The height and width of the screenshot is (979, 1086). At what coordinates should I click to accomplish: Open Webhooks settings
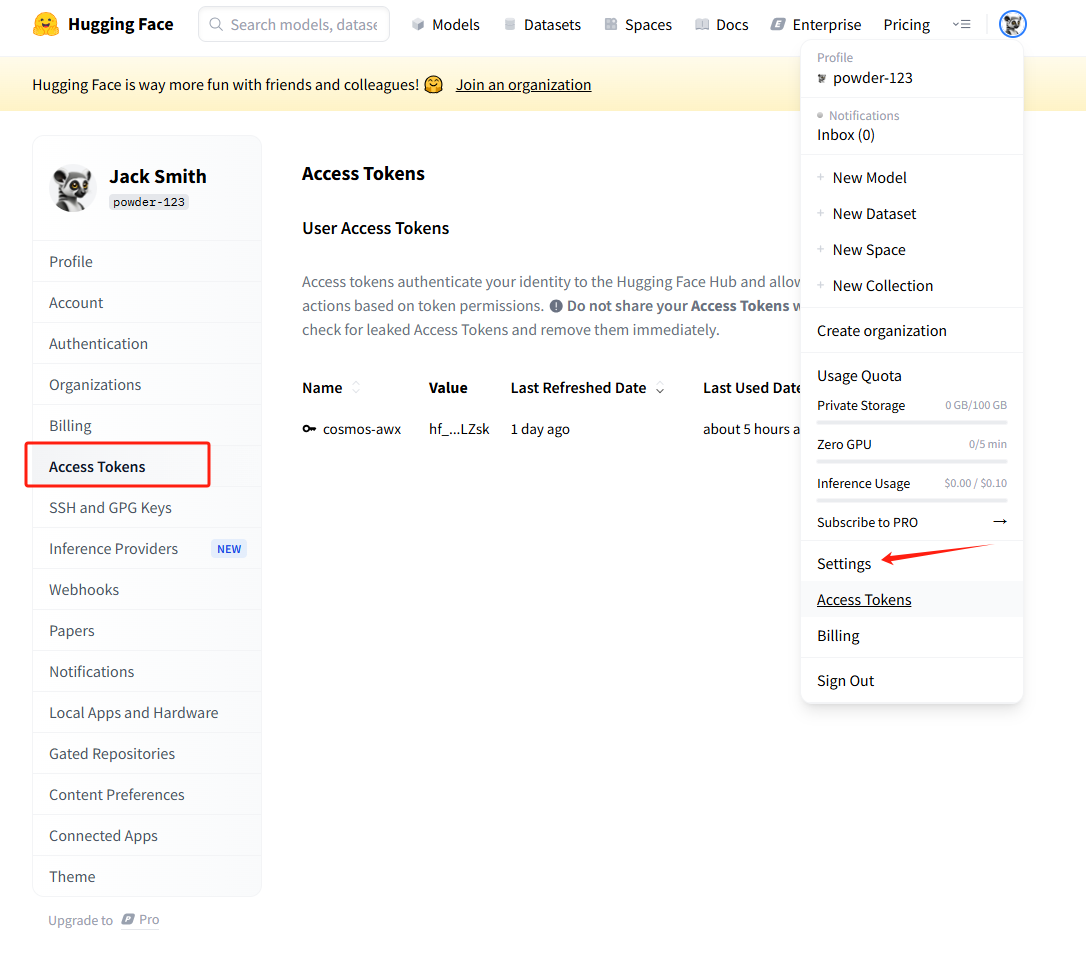(147, 589)
